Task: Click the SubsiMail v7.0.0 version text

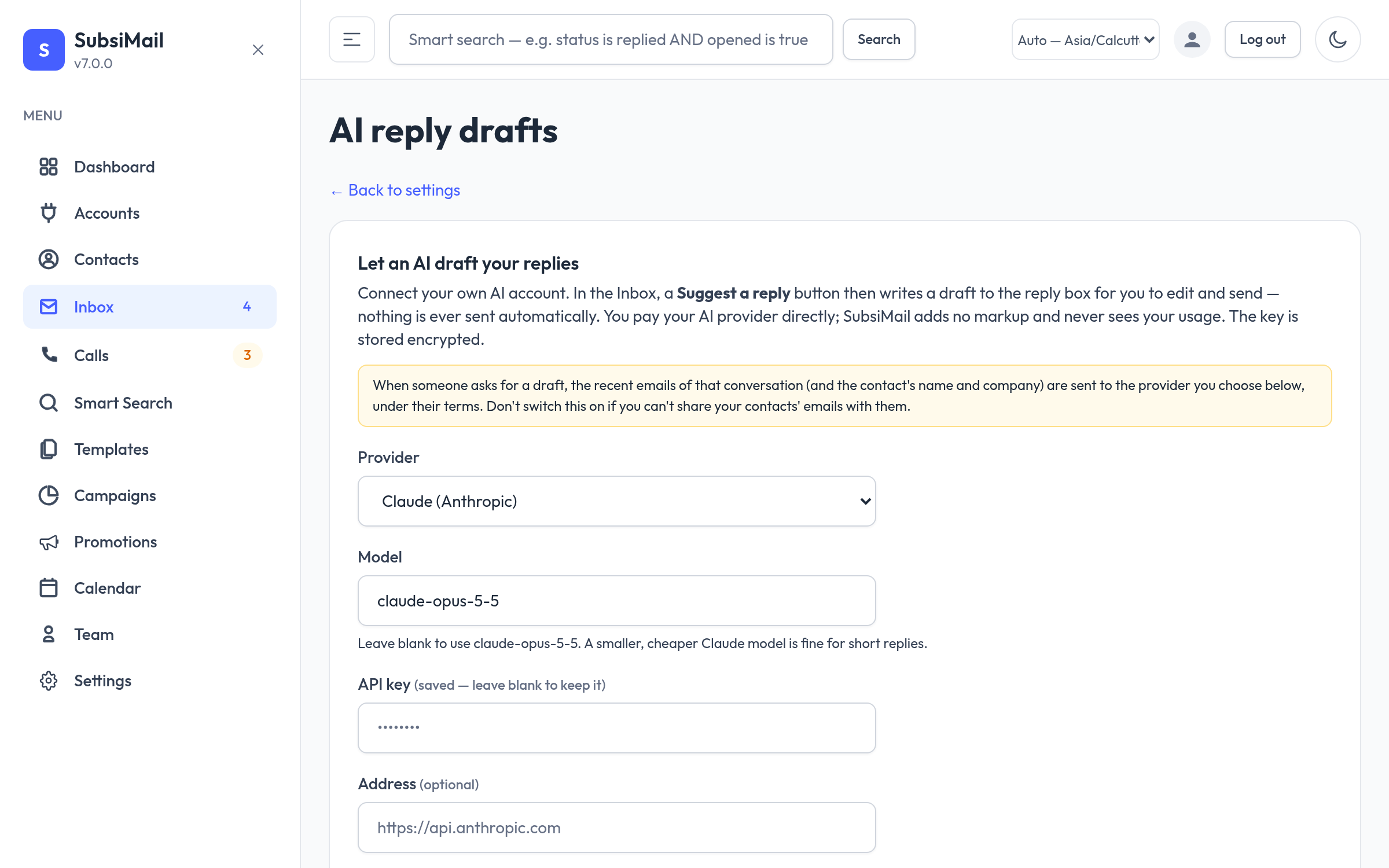Action: tap(93, 64)
